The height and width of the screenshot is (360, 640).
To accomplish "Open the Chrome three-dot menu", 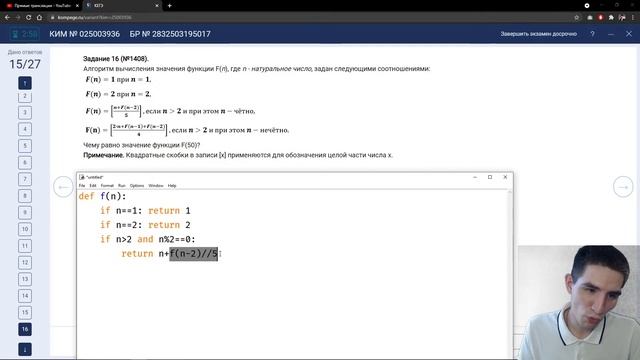I will tap(633, 18).
